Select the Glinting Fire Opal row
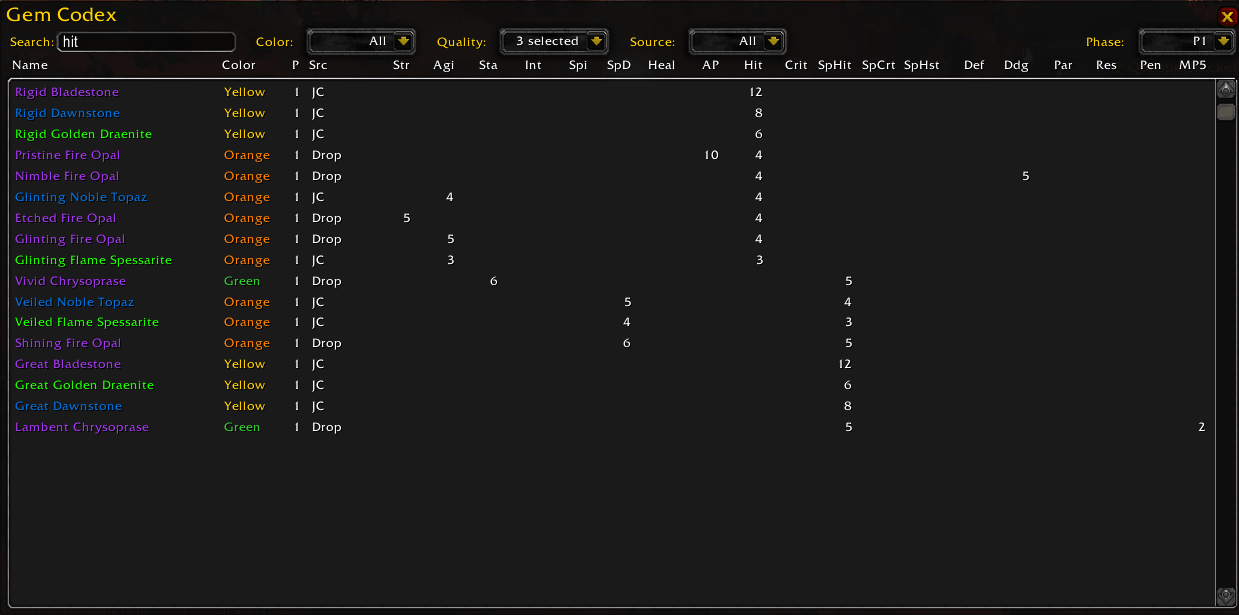 612,239
